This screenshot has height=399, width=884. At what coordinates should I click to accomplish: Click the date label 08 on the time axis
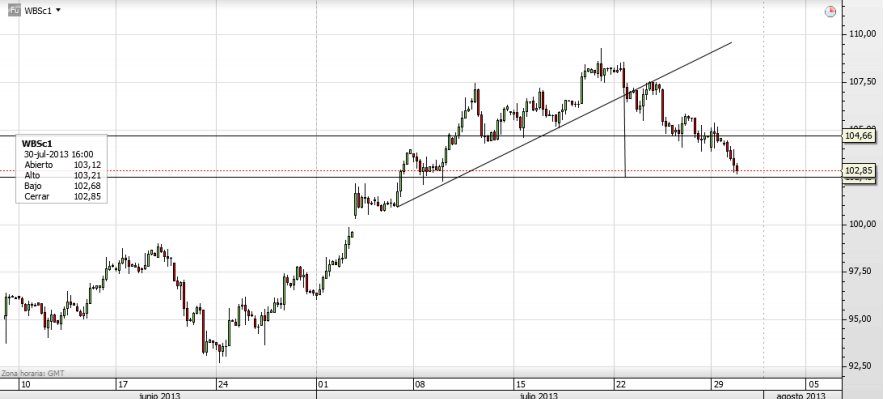coord(419,384)
